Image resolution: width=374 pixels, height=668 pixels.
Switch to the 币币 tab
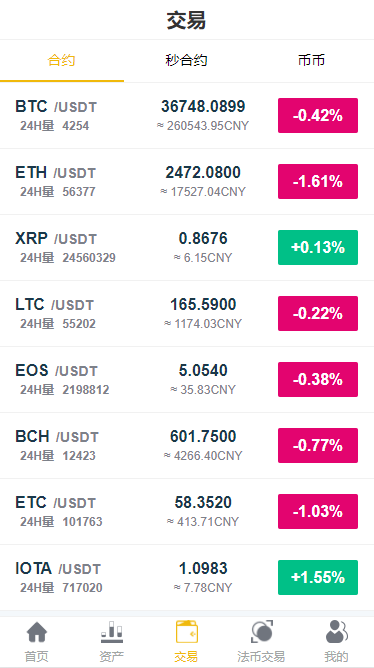pyautogui.click(x=311, y=60)
